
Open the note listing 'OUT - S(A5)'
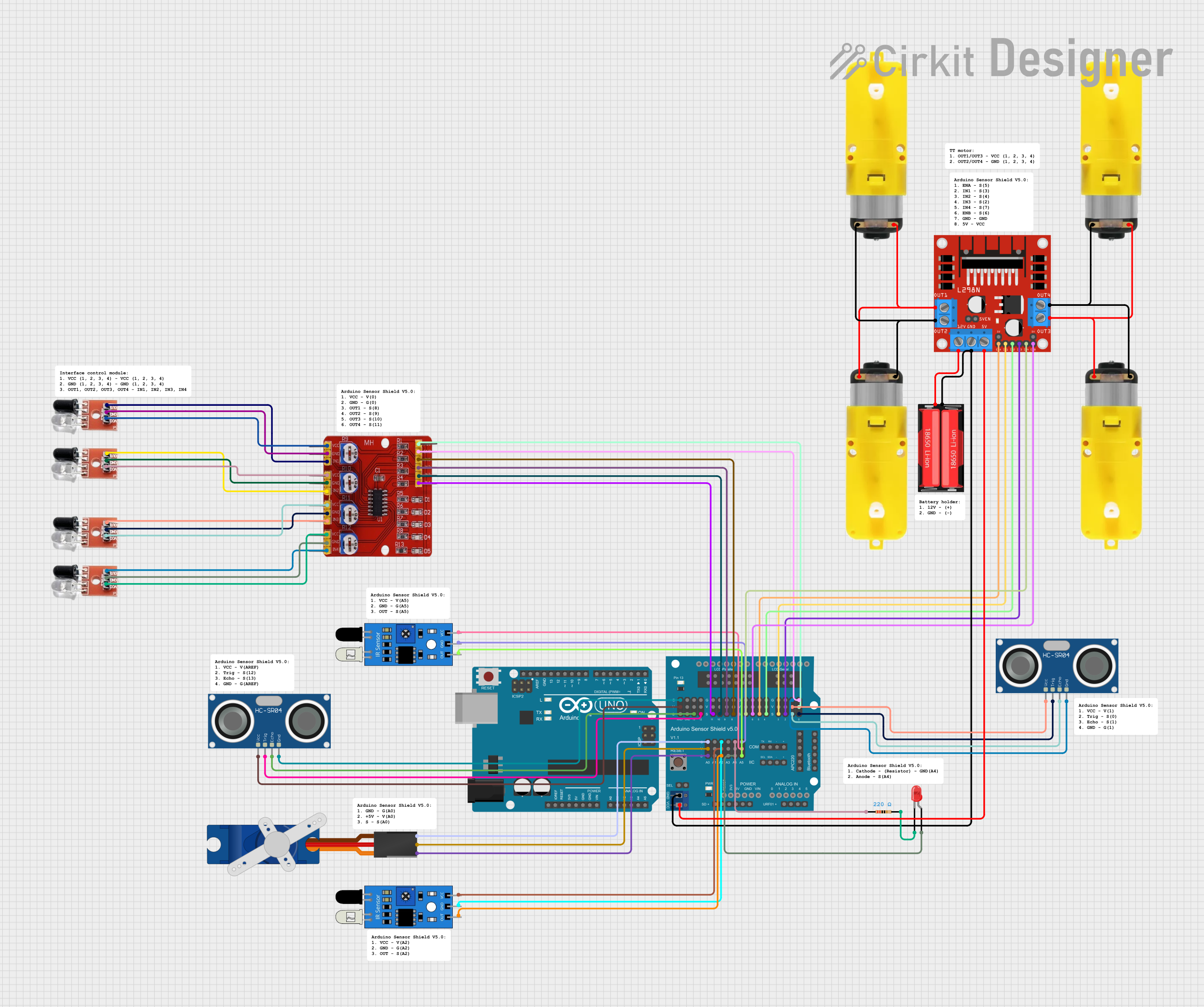(x=408, y=603)
